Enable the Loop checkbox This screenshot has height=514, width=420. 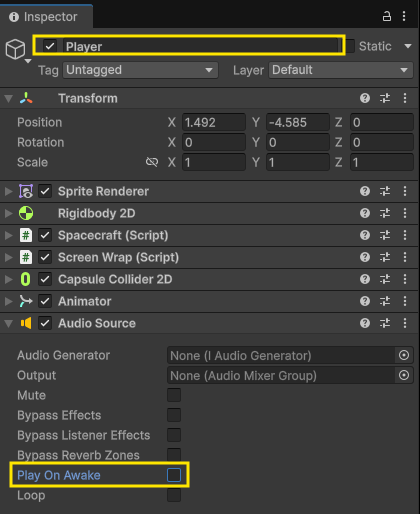tap(174, 495)
